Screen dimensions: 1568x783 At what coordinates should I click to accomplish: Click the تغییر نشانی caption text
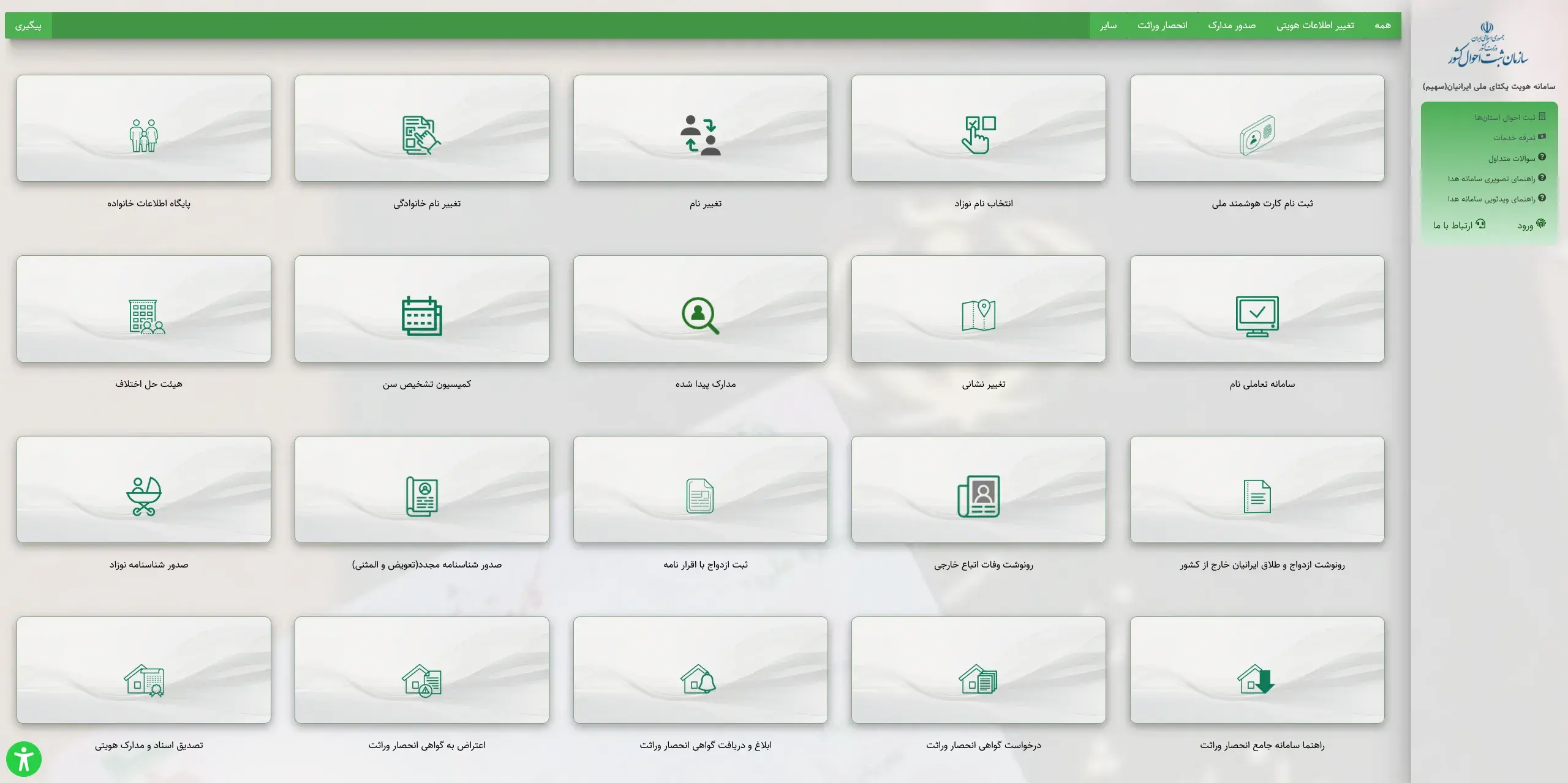(984, 384)
